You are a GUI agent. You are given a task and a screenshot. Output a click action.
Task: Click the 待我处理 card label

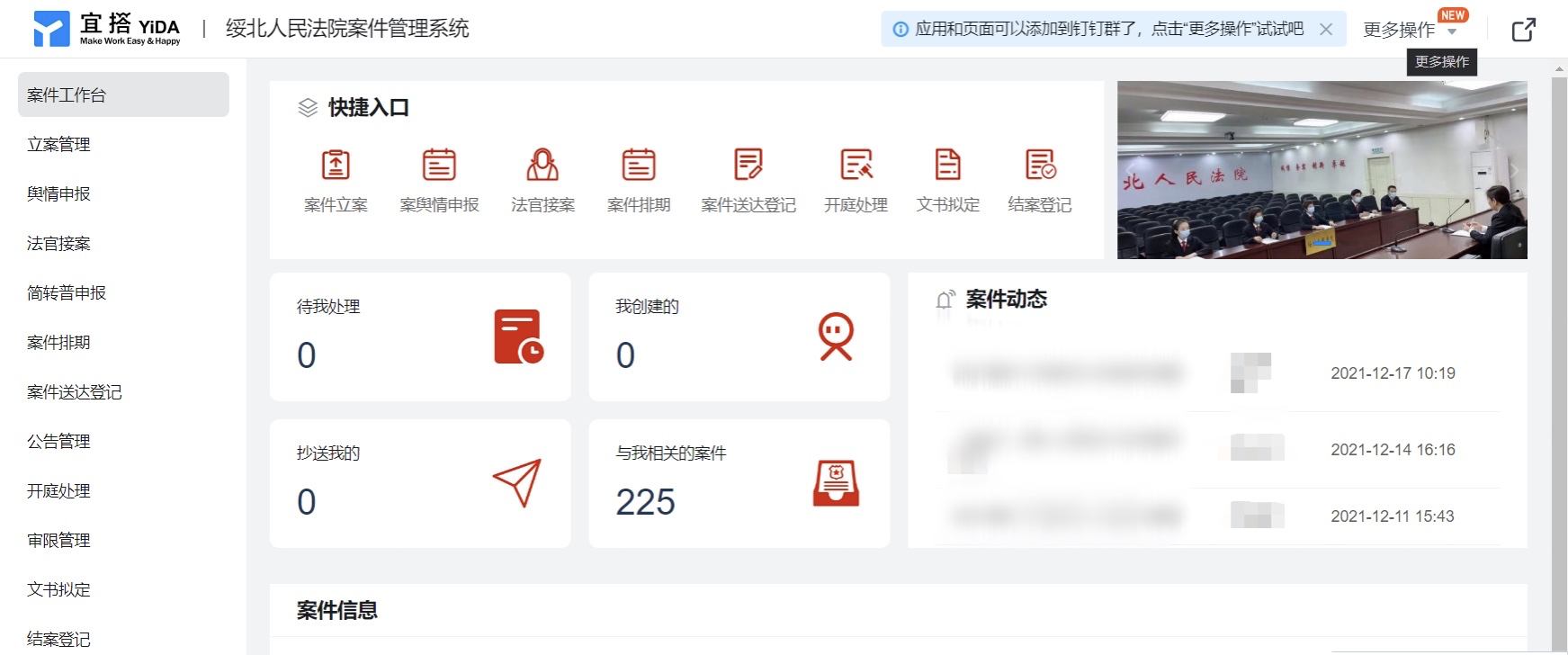[328, 307]
